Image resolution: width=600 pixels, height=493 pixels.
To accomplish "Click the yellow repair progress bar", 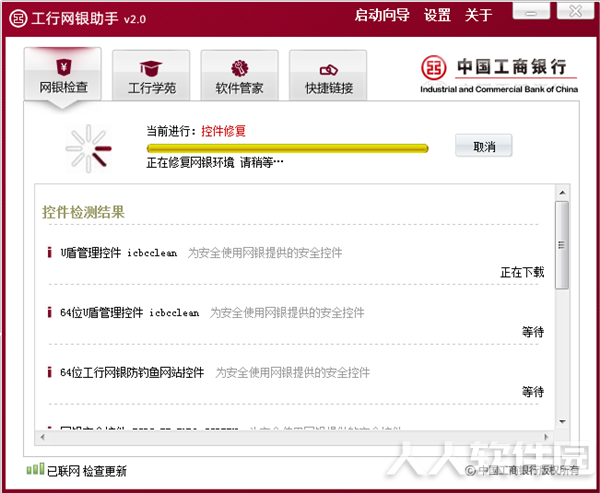I will point(287,148).
